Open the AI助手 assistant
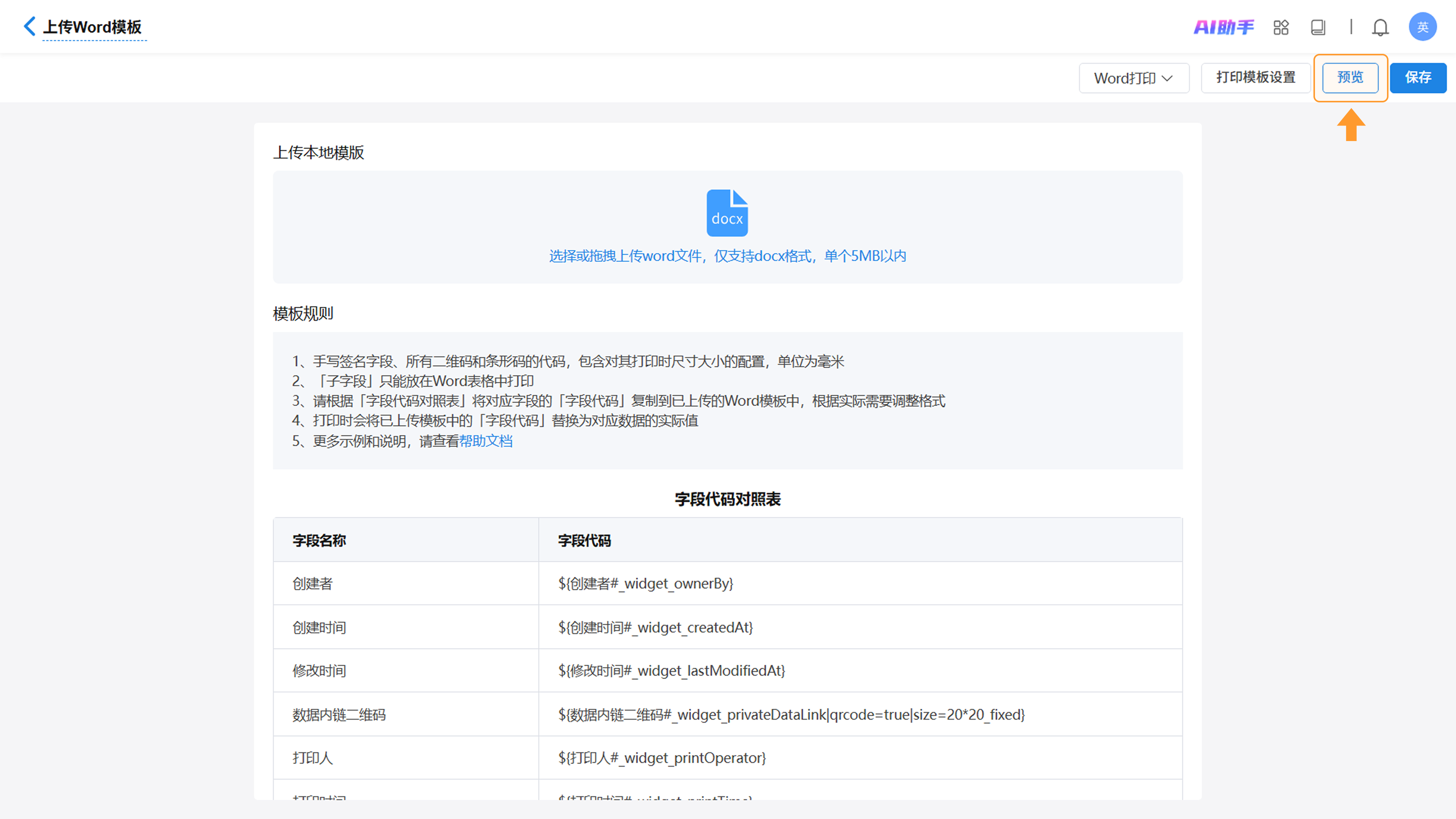Screen dimensions: 1456x819 [1223, 27]
